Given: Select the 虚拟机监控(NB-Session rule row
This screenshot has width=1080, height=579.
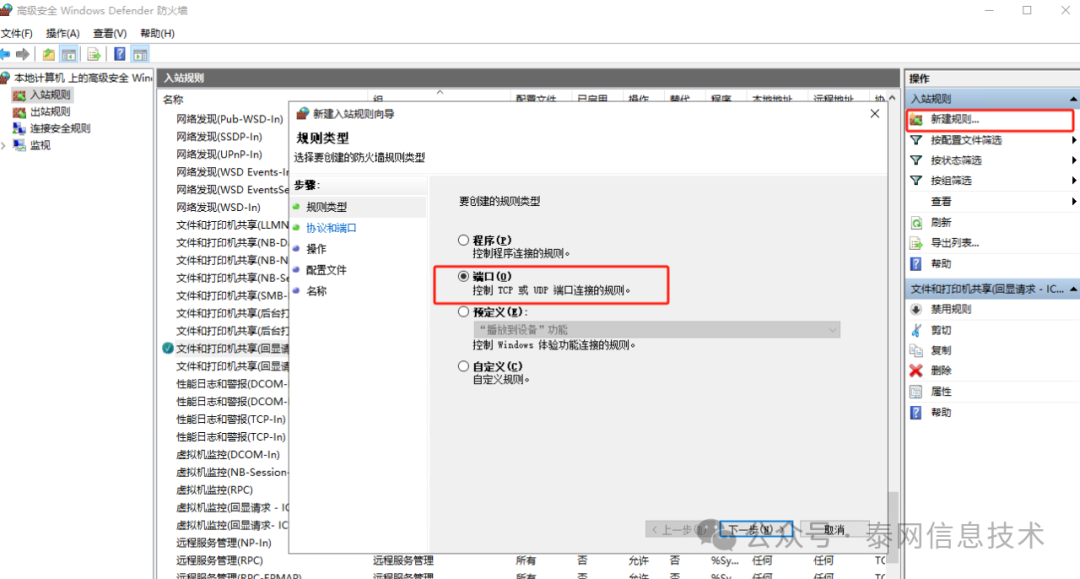Looking at the screenshot, I should [x=232, y=472].
